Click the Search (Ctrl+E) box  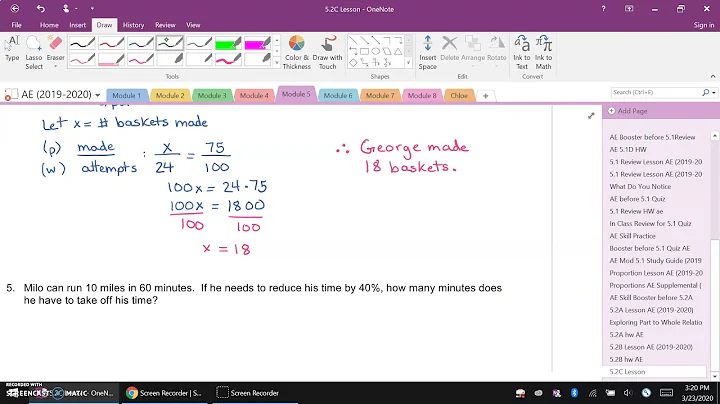click(656, 92)
